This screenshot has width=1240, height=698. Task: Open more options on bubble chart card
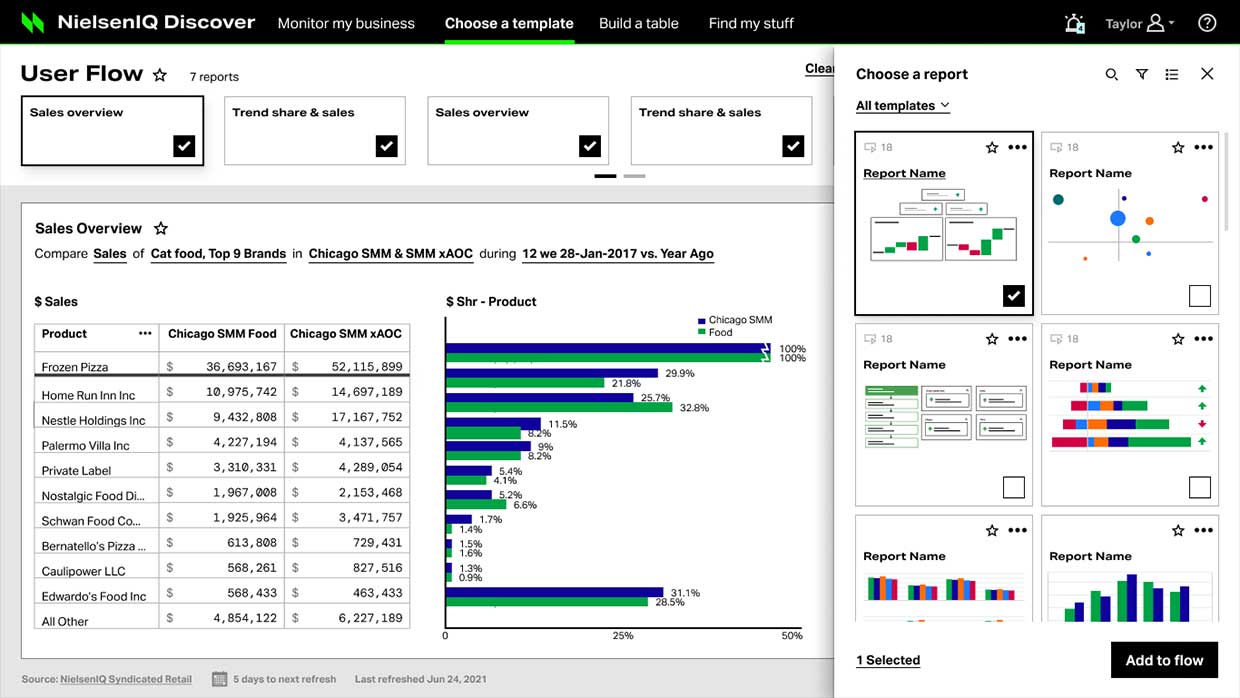[x=1203, y=147]
